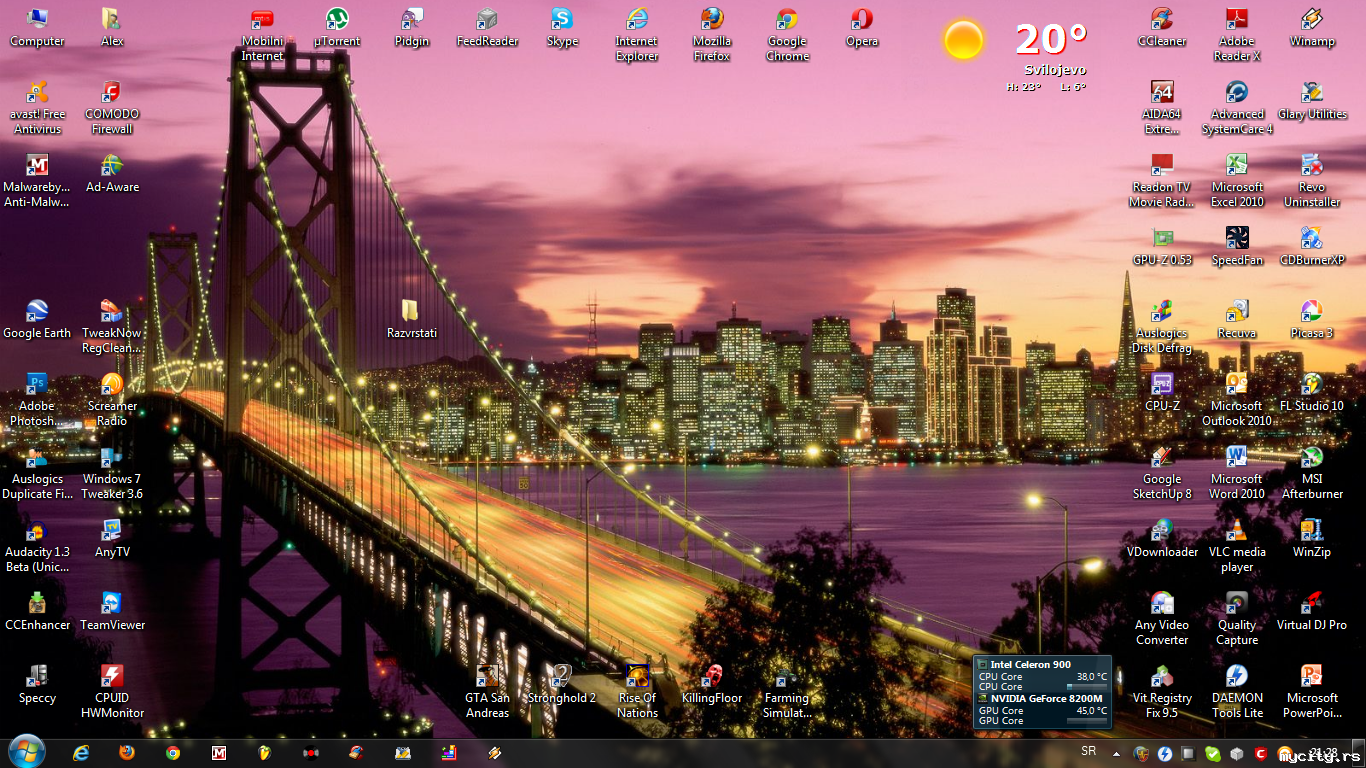Viewport: 1366px width, 768px height.
Task: Select the Audacity 1.3 Beta shortcut
Action: pos(37,546)
